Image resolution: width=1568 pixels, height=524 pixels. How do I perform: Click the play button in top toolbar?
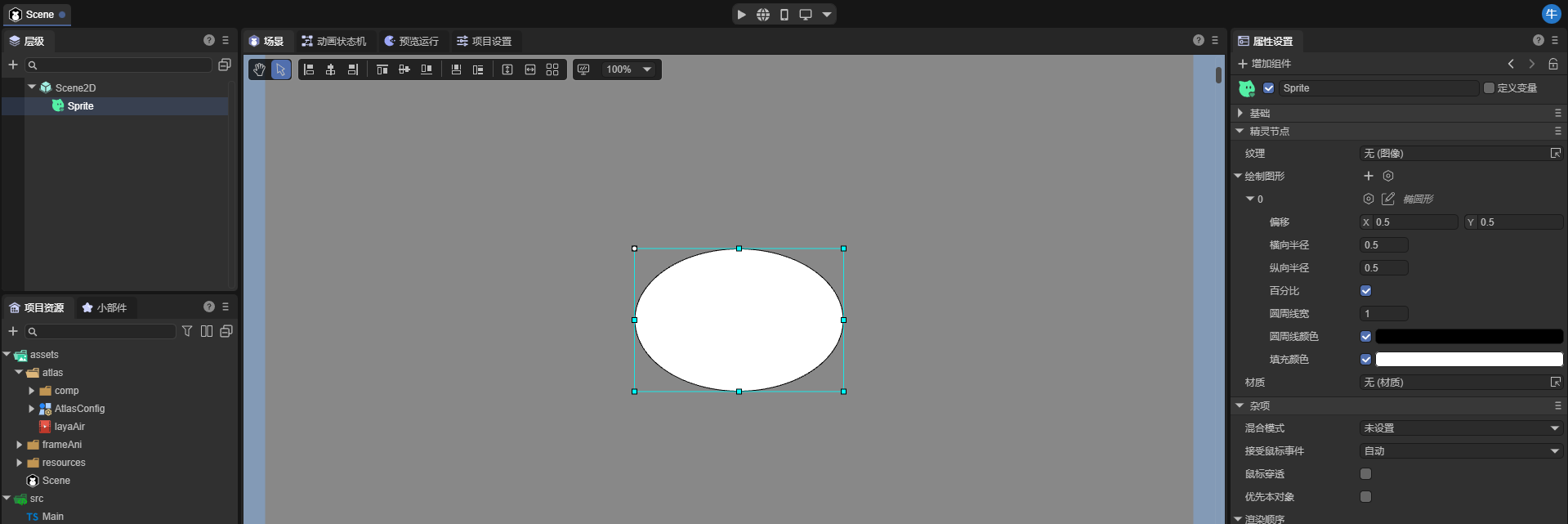(x=741, y=15)
